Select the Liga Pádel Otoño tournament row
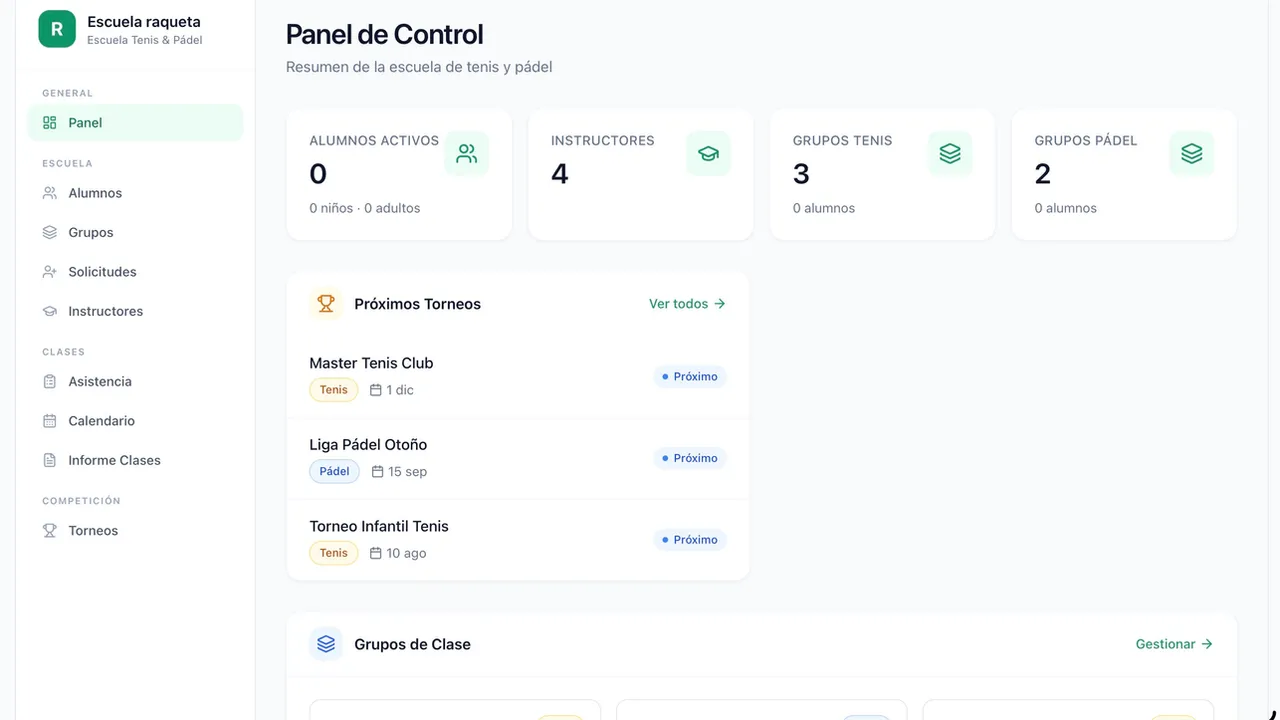1280x720 pixels. tap(518, 458)
